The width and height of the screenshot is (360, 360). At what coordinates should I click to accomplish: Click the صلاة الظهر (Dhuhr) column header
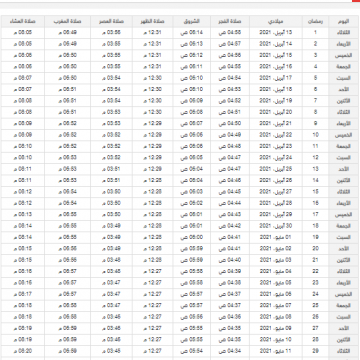pyautogui.click(x=153, y=21)
